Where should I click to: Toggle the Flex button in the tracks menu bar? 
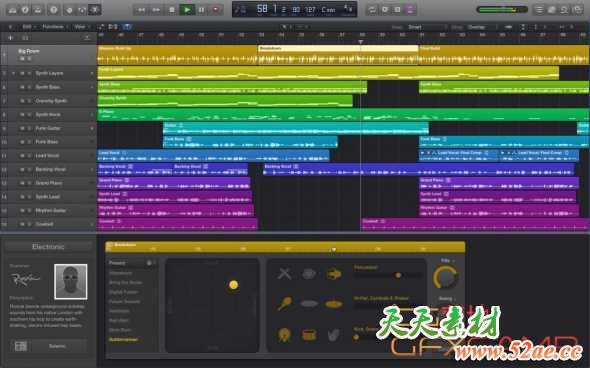point(113,27)
